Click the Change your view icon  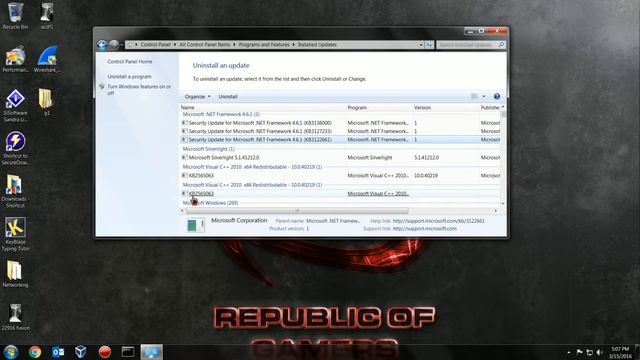click(474, 96)
